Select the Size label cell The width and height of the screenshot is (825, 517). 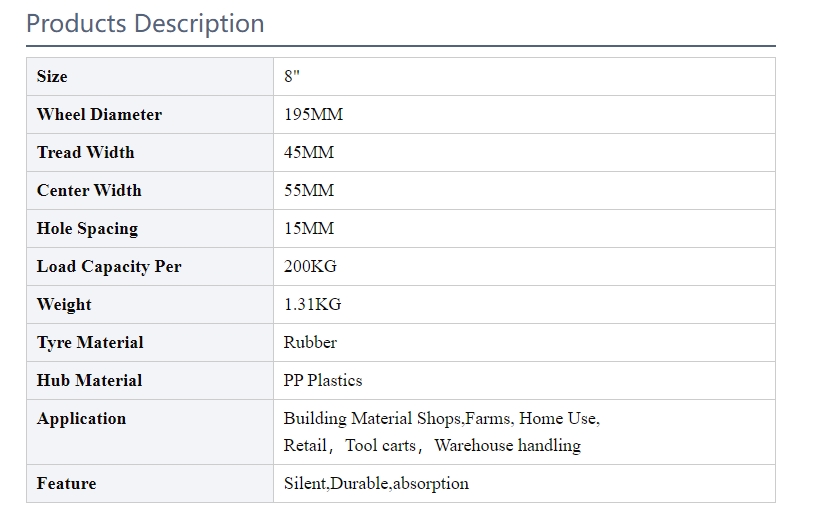(x=150, y=77)
